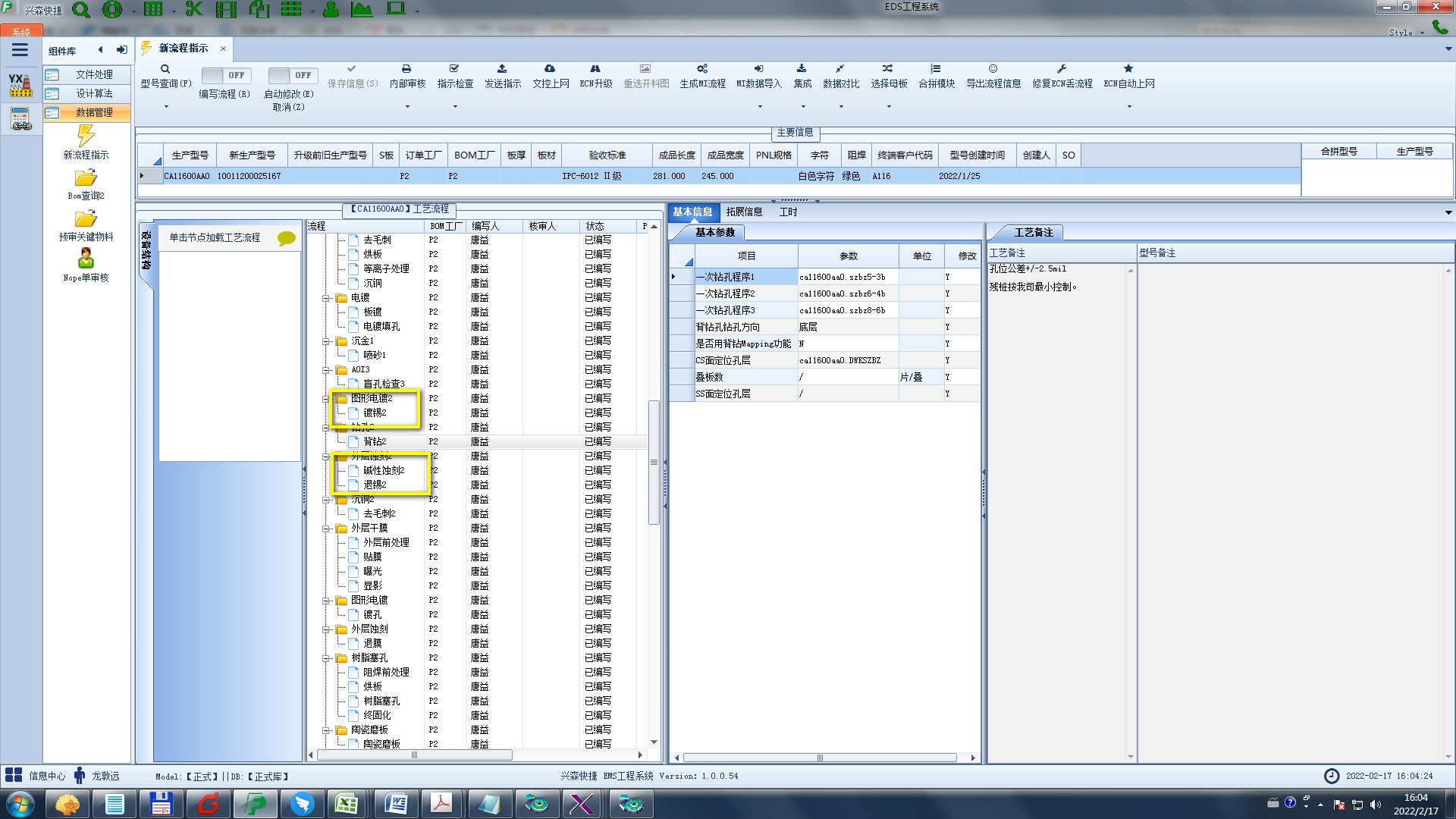Click the 型号查询 search icon
This screenshot has height=819, width=1456.
click(165, 69)
